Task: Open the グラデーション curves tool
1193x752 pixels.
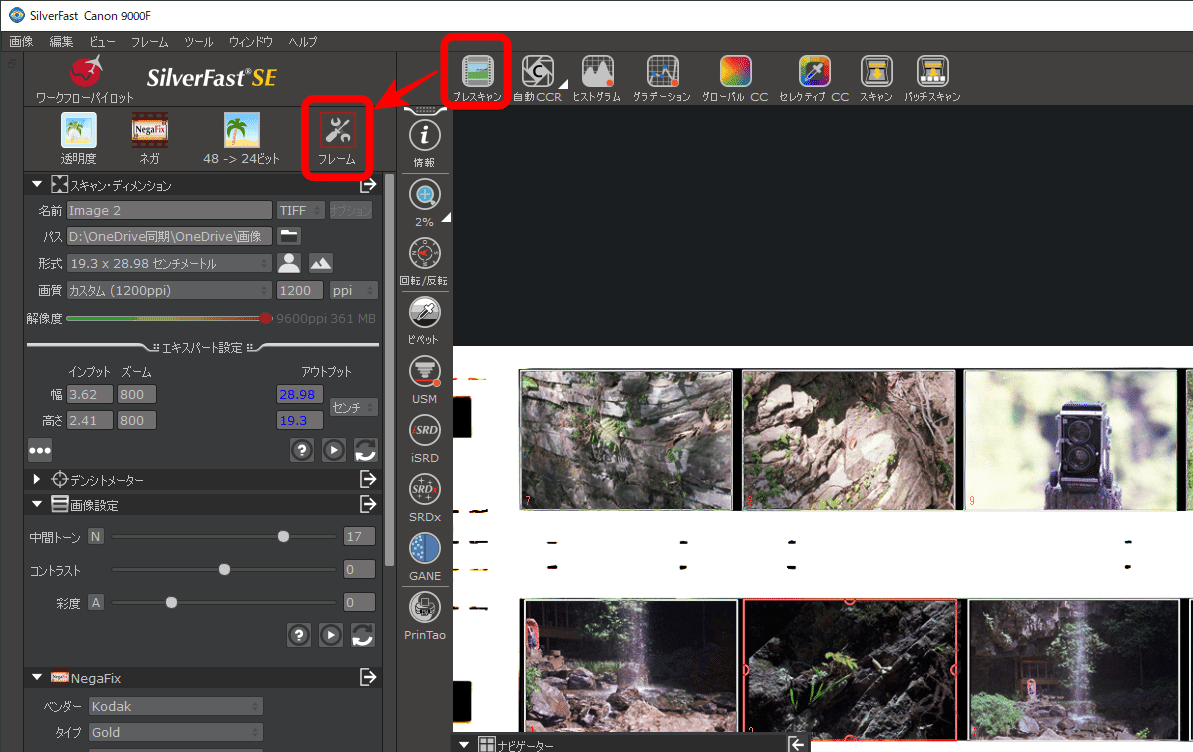Action: pyautogui.click(x=662, y=72)
